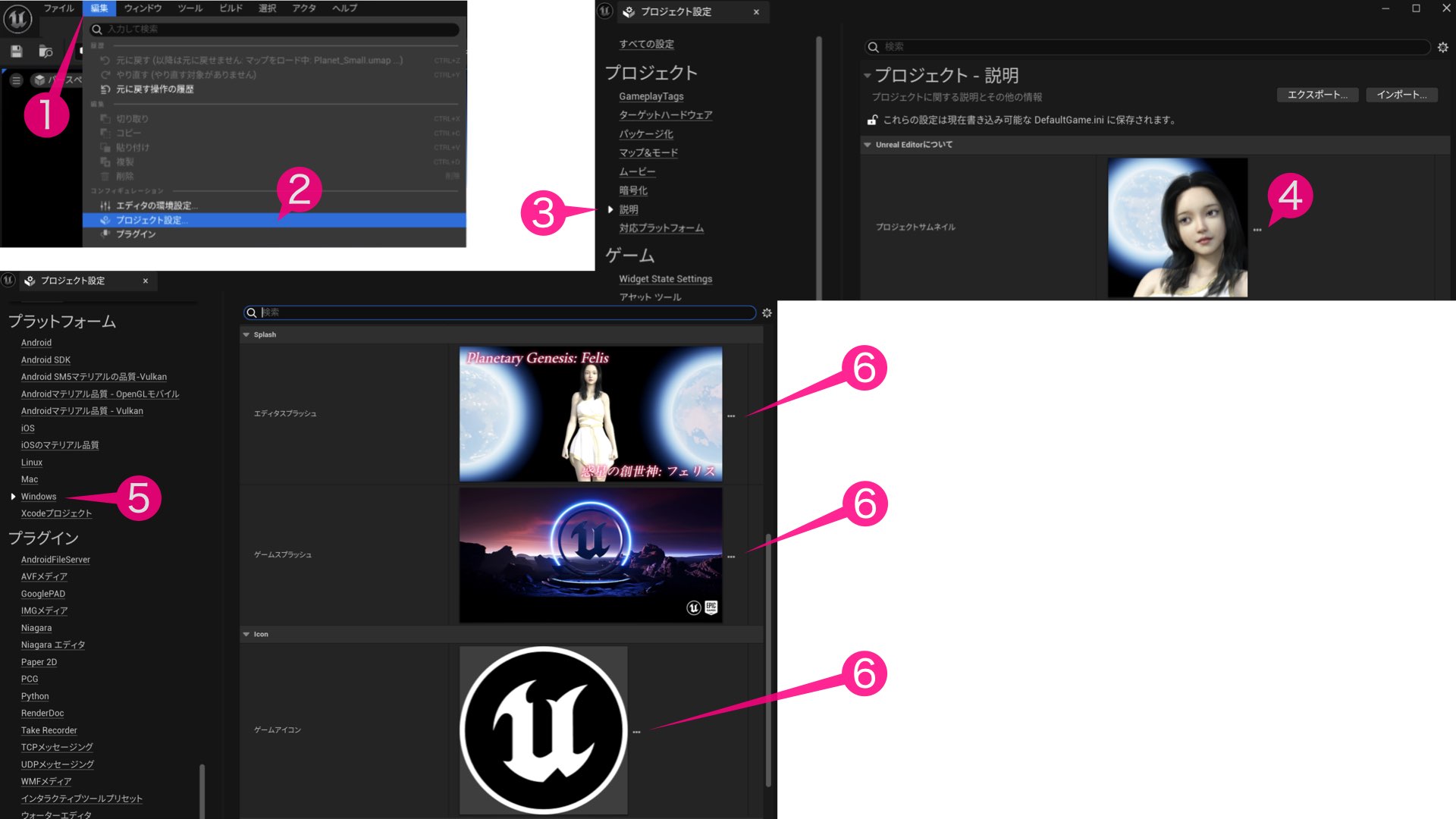
Task: Open the GameplayTags settings category
Action: (x=651, y=96)
